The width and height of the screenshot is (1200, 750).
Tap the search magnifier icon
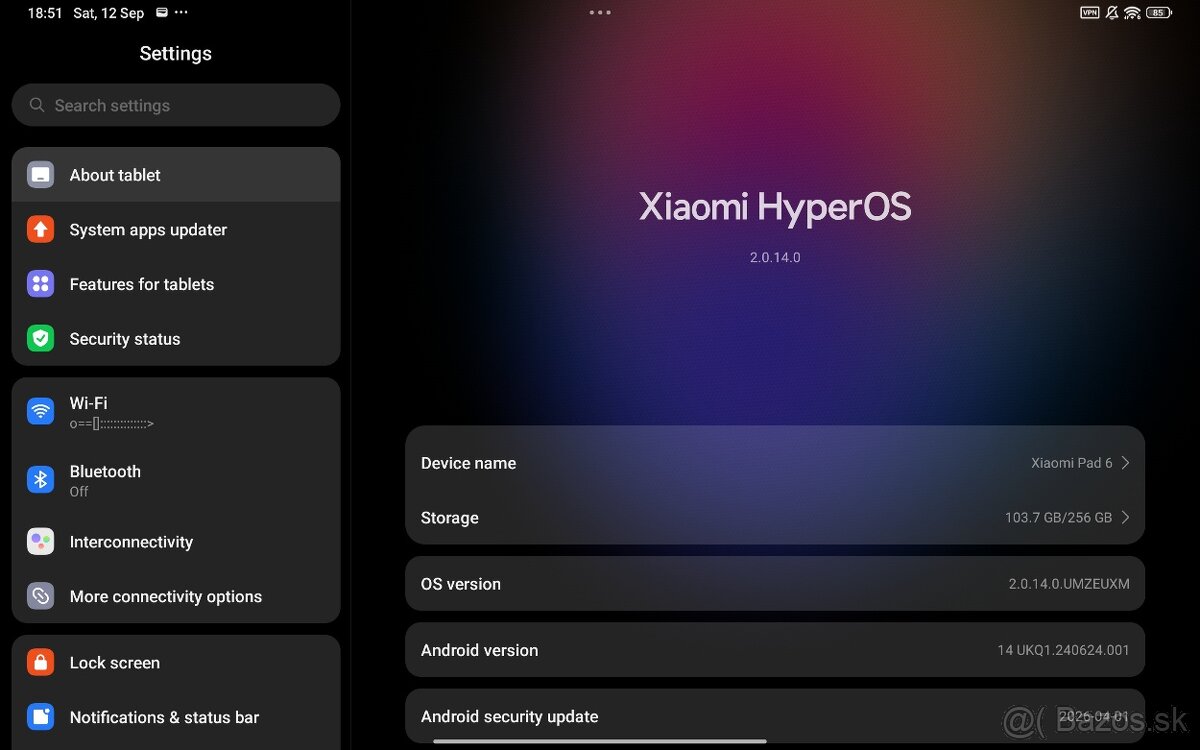(x=37, y=105)
